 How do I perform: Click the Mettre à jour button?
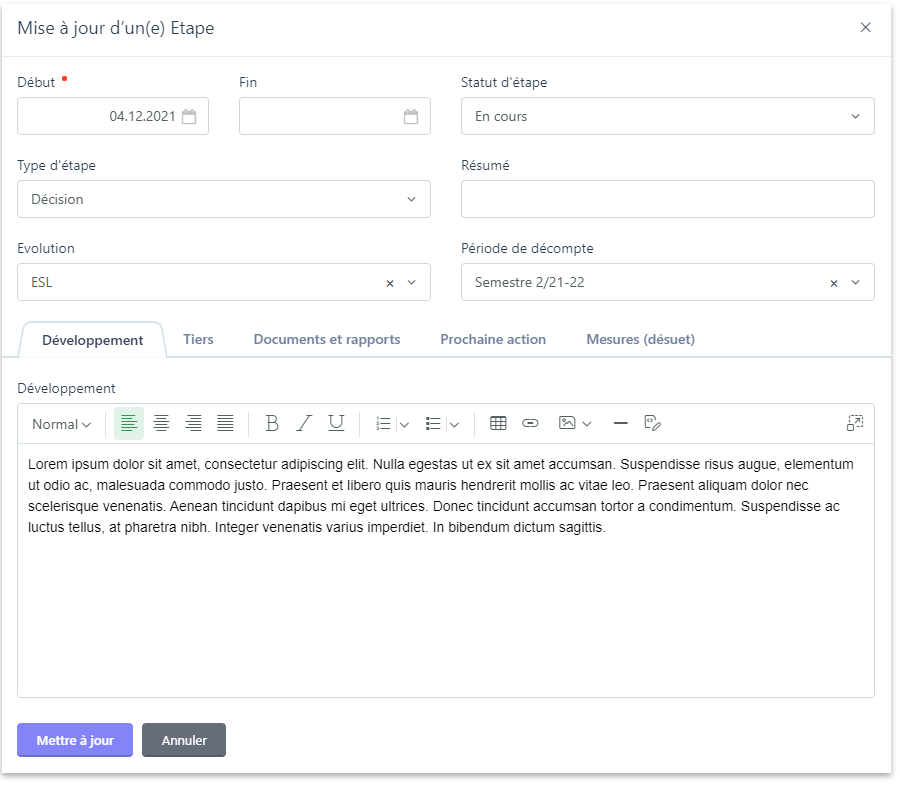(x=75, y=740)
